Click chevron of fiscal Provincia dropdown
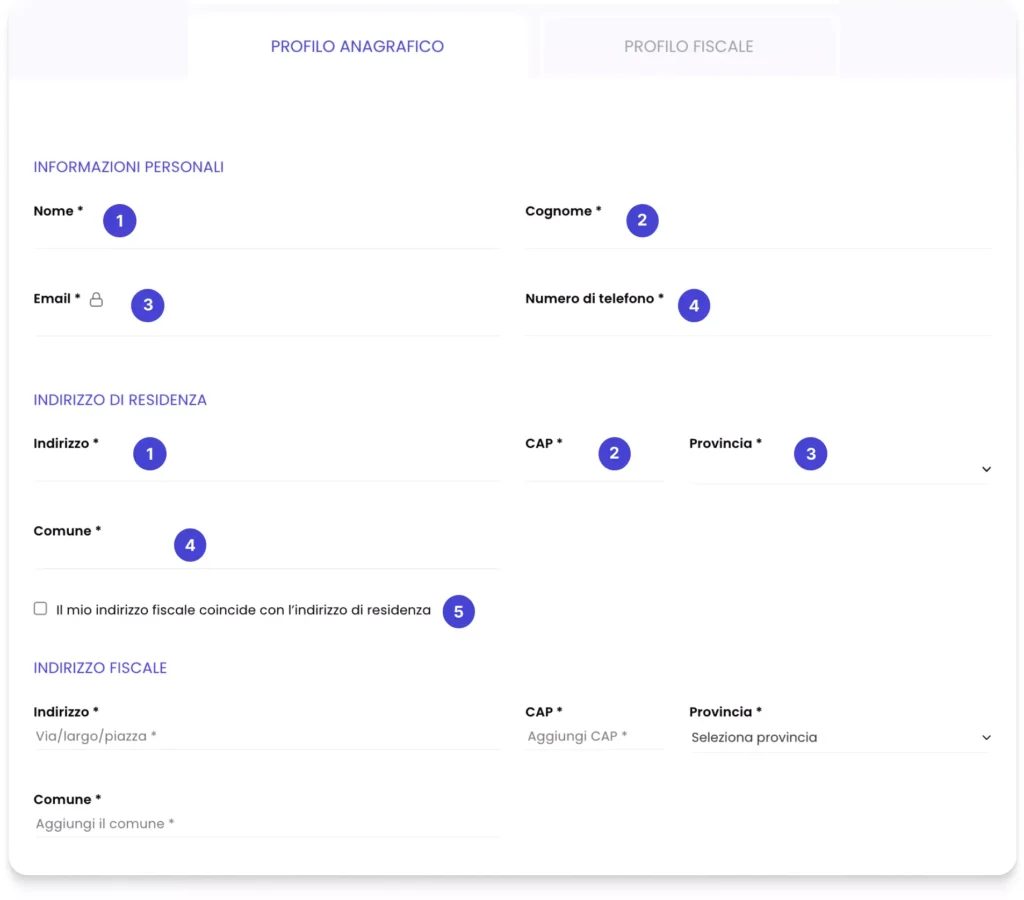 click(986, 737)
